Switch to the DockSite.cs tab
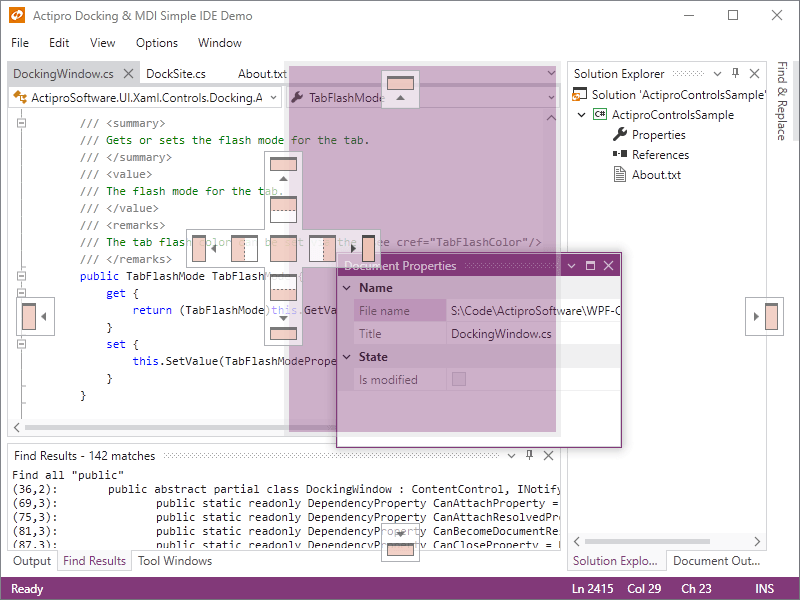This screenshot has width=800, height=600. pos(176,74)
